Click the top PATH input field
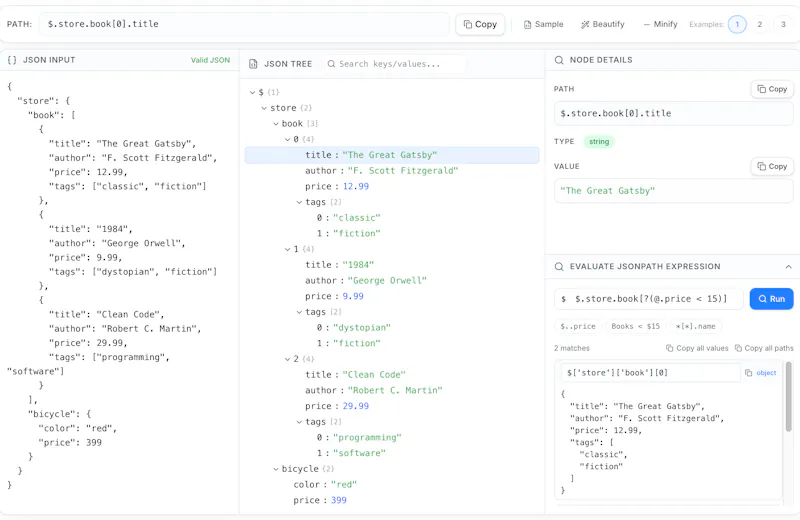This screenshot has width=800, height=520. point(244,24)
